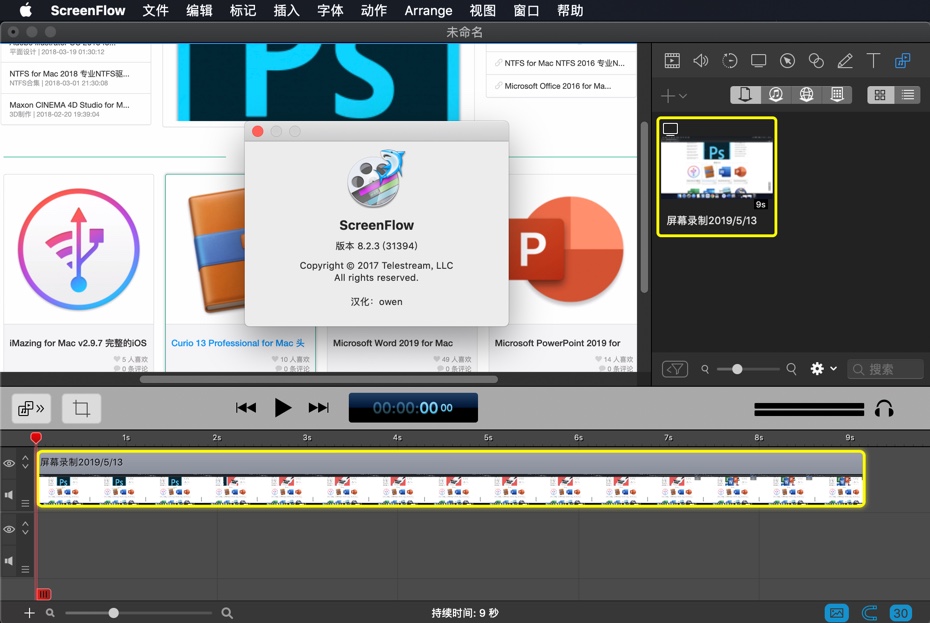This screenshot has height=623, width=930.
Task: Open the video properties panel
Action: pyautogui.click(x=673, y=60)
